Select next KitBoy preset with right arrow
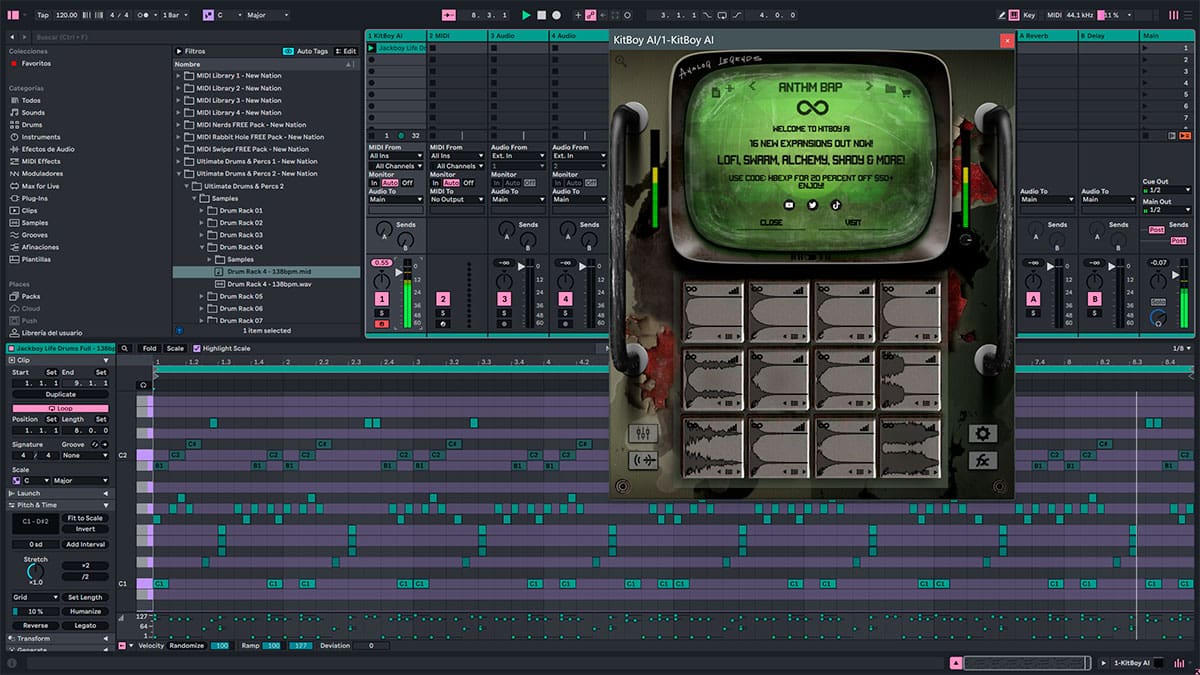The width and height of the screenshot is (1200, 675). [870, 88]
